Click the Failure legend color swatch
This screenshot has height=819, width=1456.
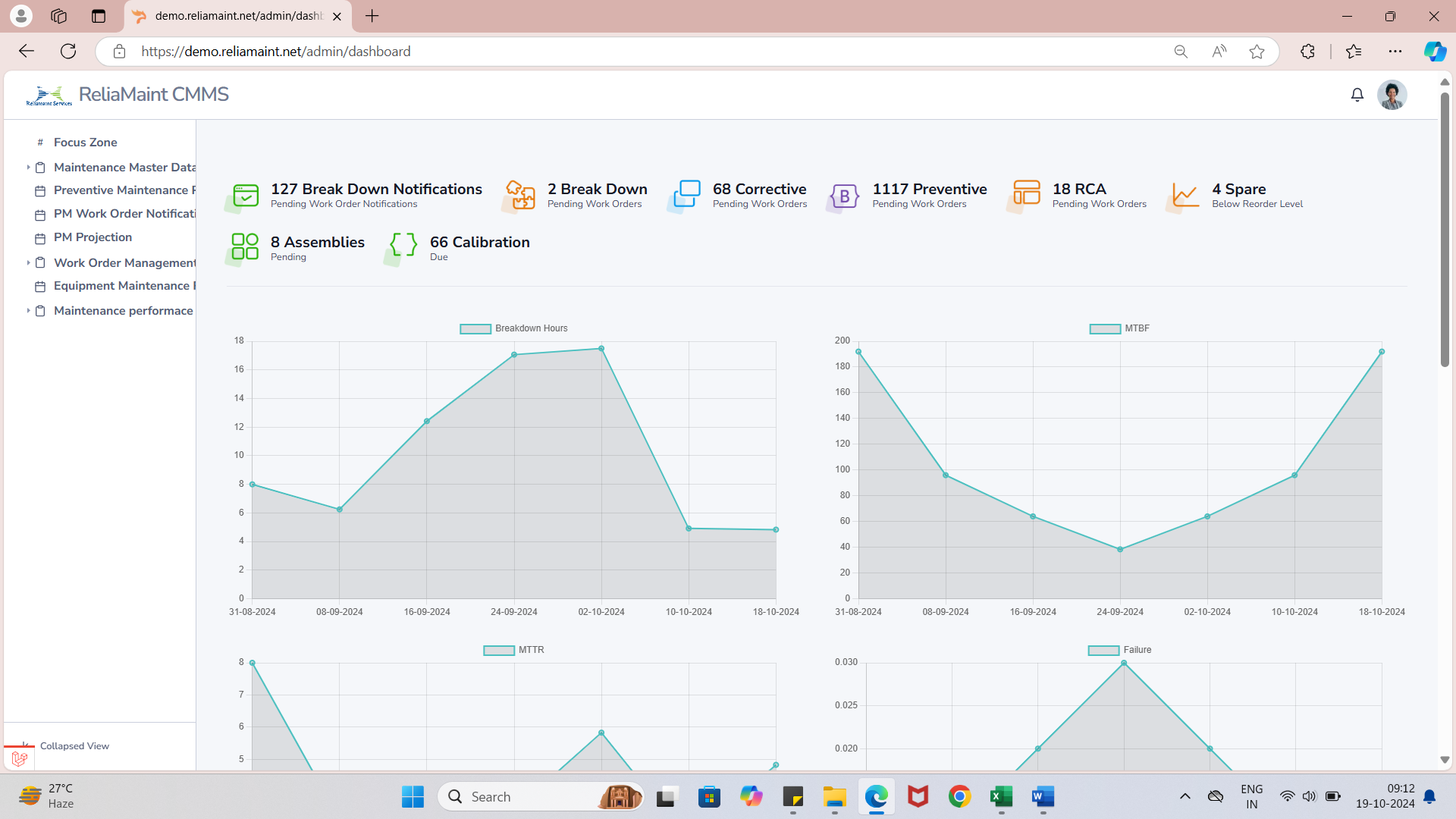click(x=1103, y=651)
